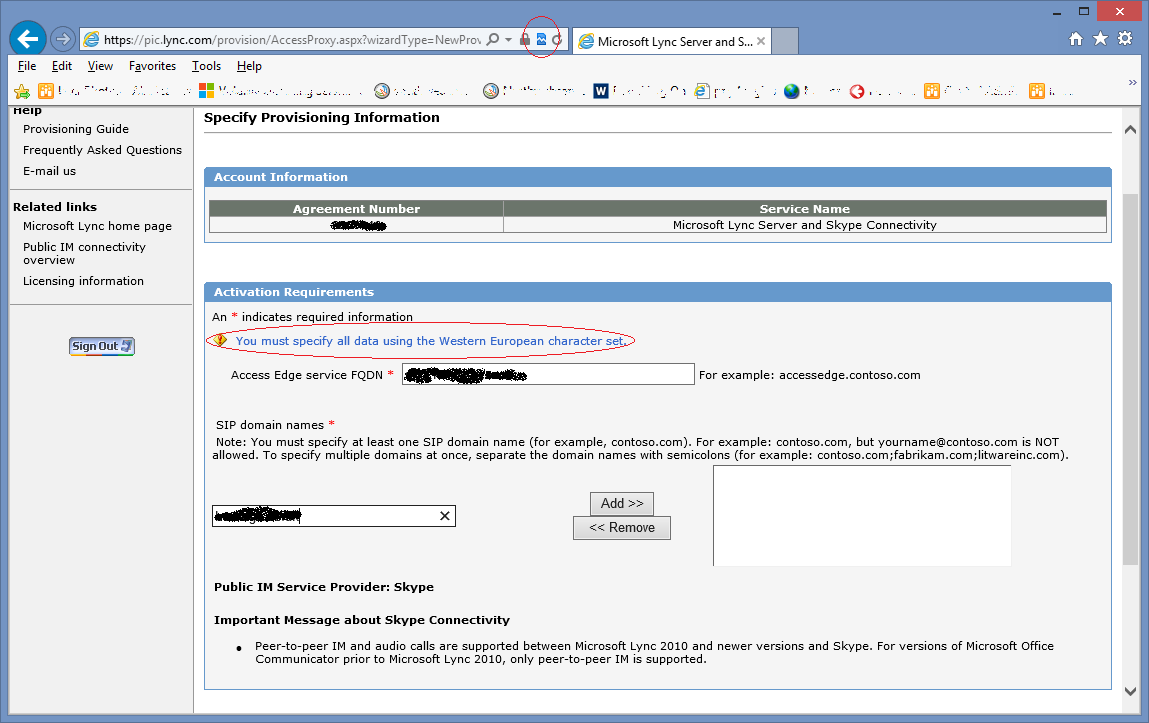The image size is (1149, 723).
Task: Refresh the page with the reload icon
Action: [557, 40]
